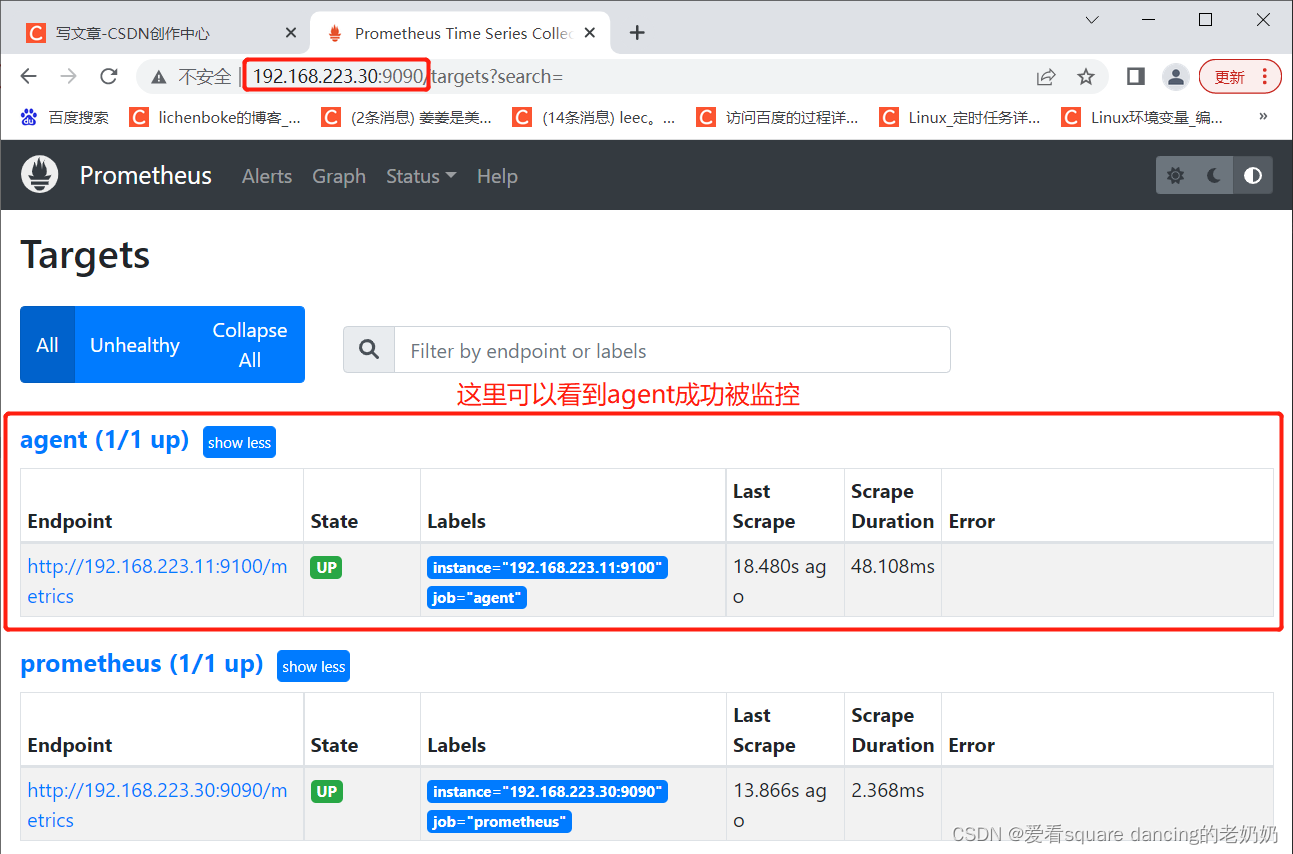Click the 2.368ms scrape duration
The width and height of the screenshot is (1293, 854).
click(x=888, y=791)
